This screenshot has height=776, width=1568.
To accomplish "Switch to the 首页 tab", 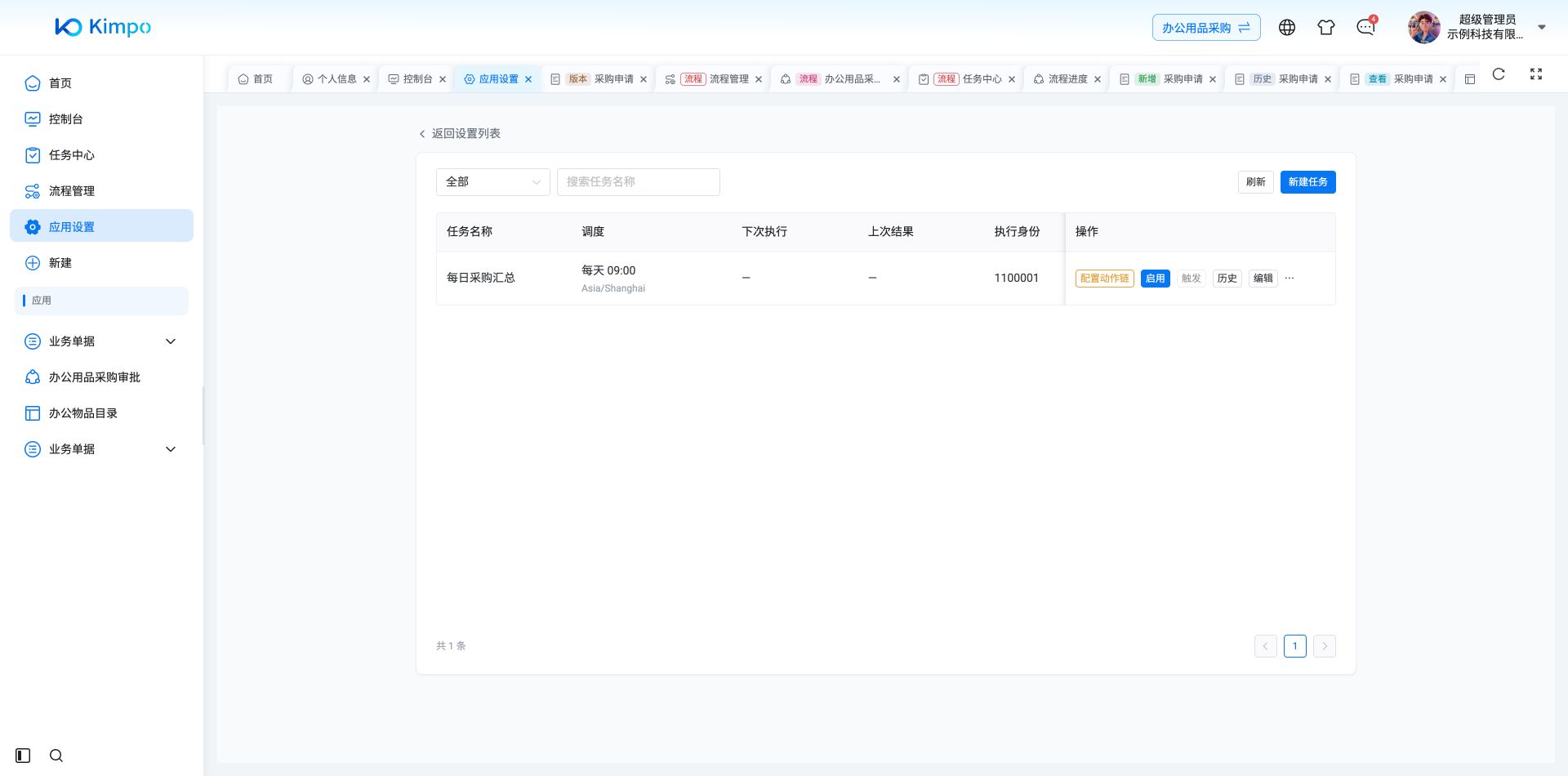I will 256,79.
